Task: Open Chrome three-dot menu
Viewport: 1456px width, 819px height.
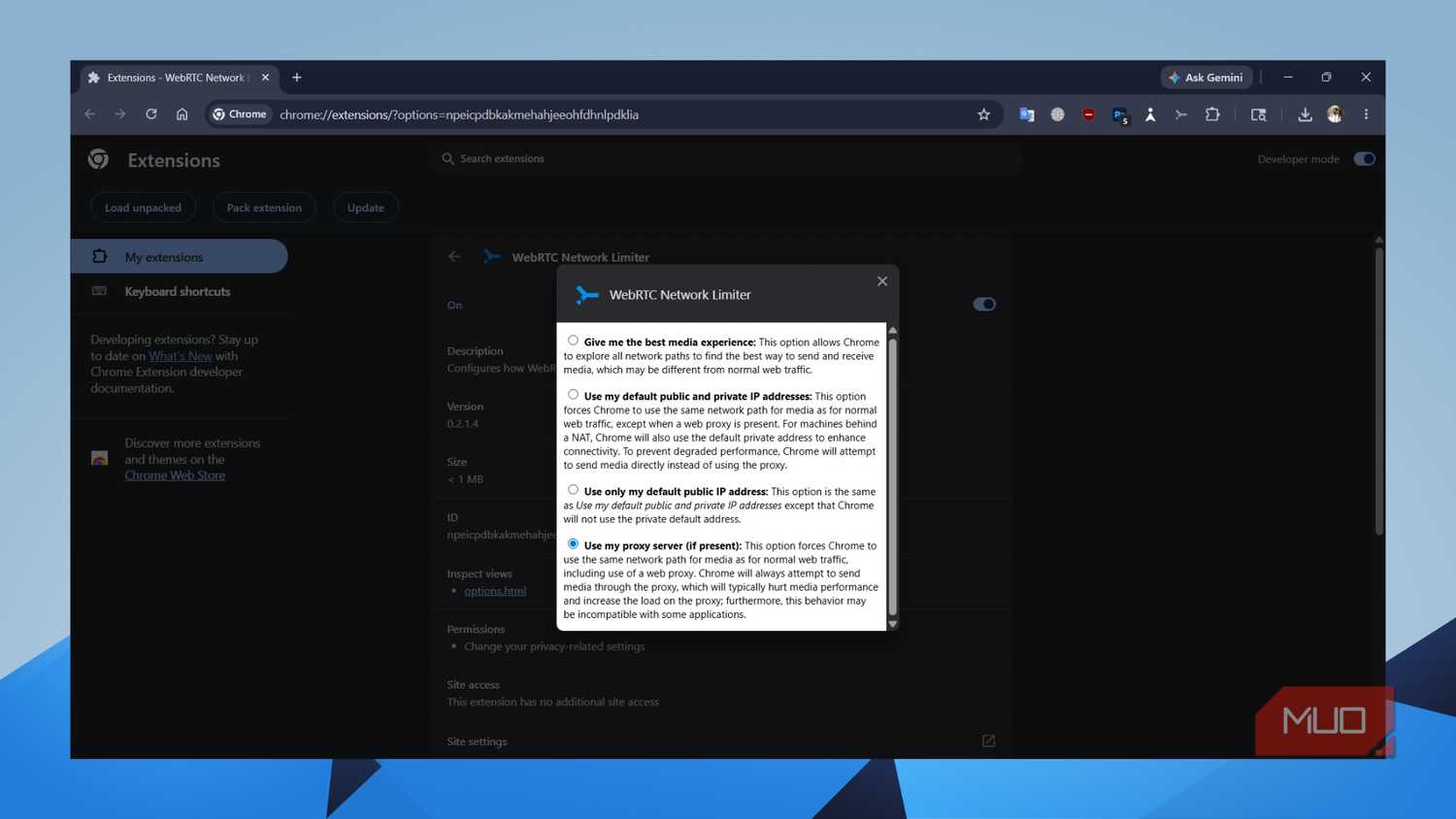Action: [1366, 115]
